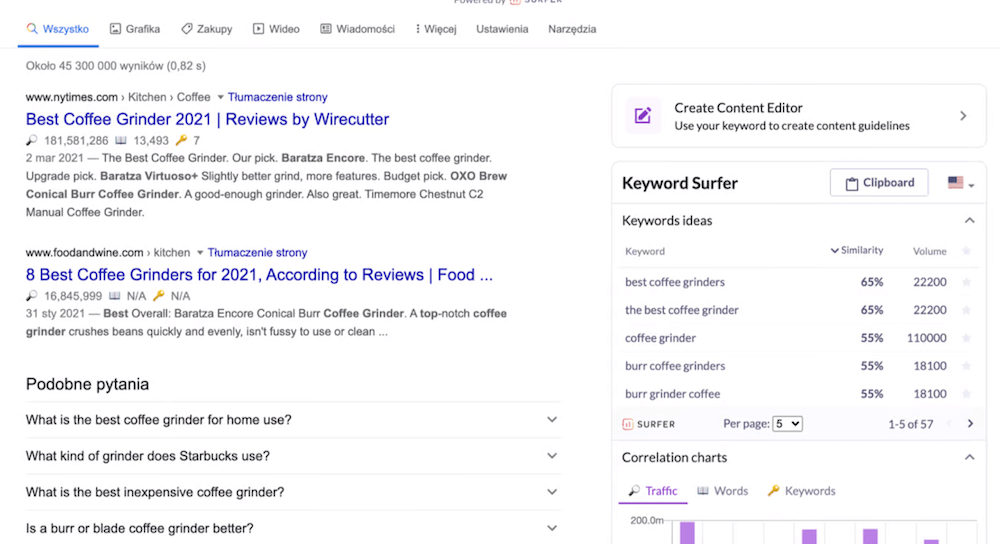Open the US flag country selector

pos(960,183)
